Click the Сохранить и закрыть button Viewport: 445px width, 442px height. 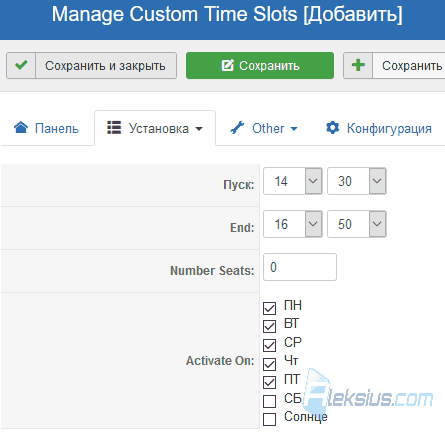[91, 65]
